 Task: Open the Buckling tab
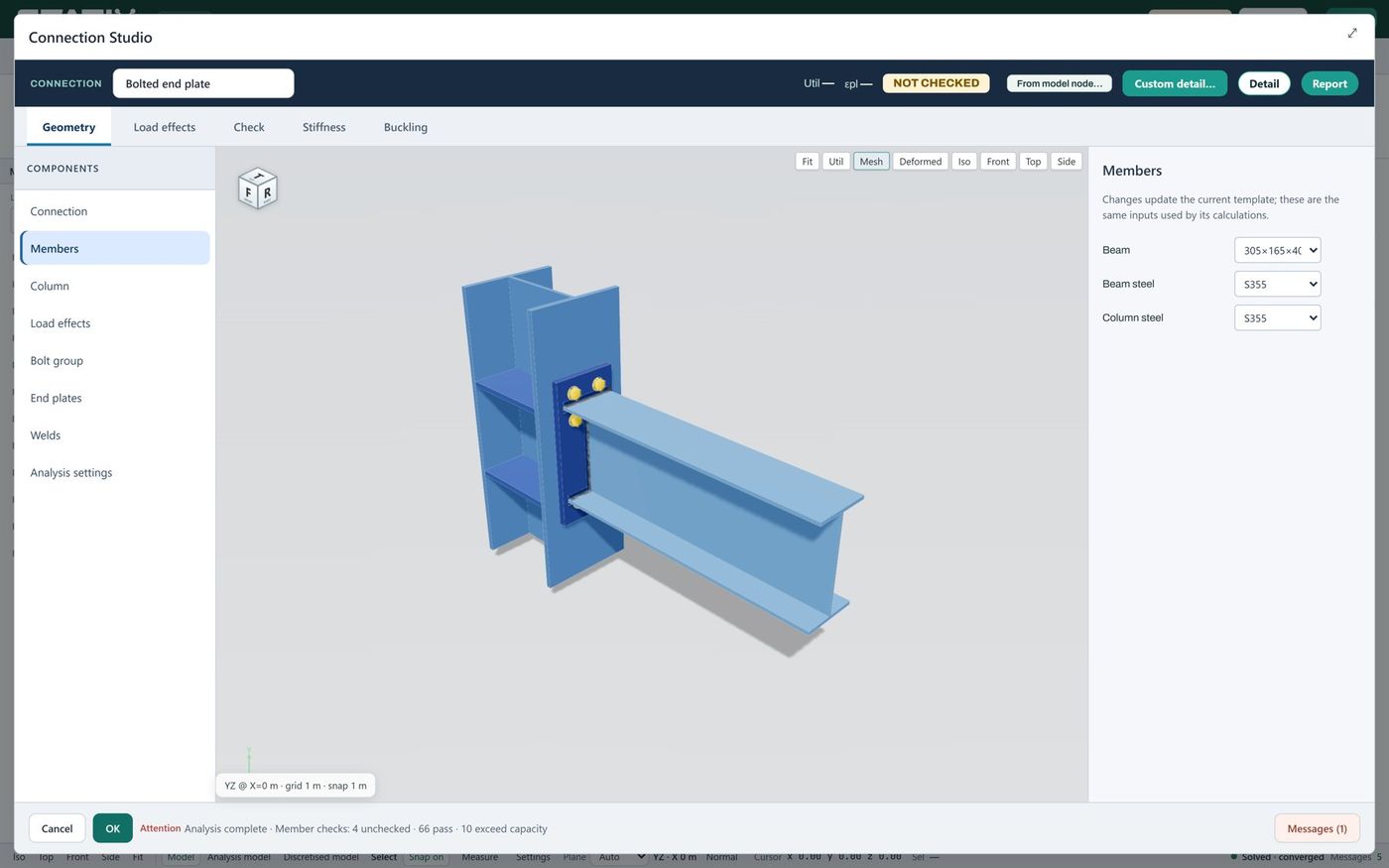406,127
